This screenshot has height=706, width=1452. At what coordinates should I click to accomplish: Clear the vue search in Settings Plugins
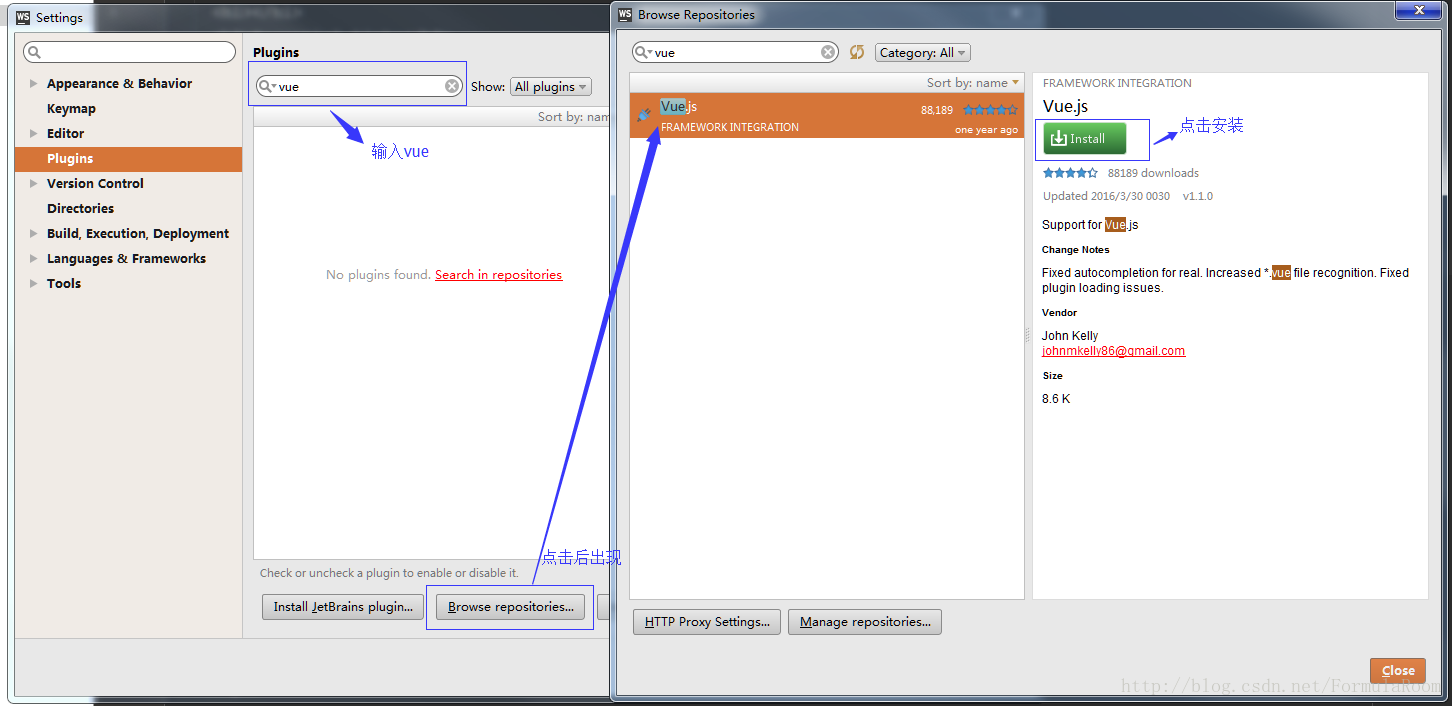coord(452,86)
